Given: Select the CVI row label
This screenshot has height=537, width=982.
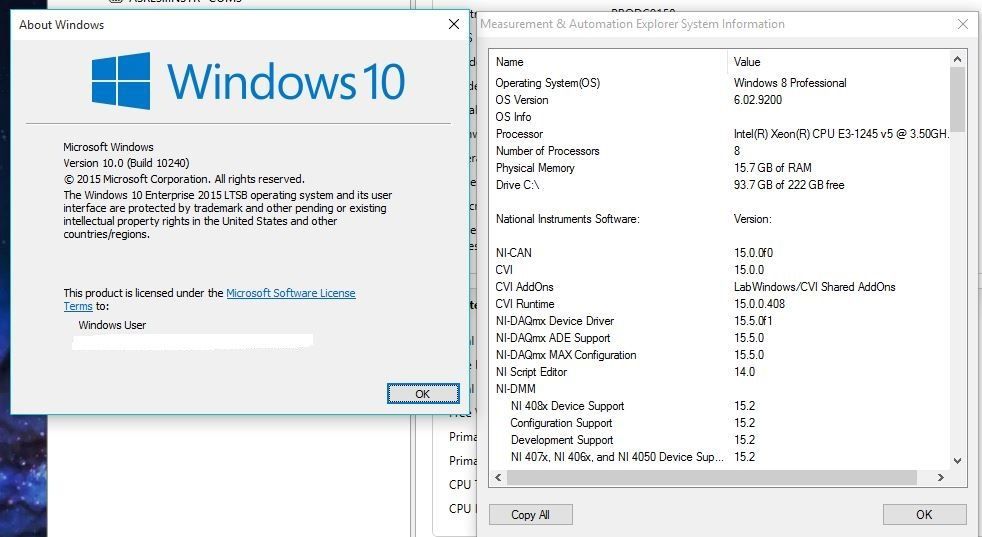Looking at the screenshot, I should (x=504, y=269).
